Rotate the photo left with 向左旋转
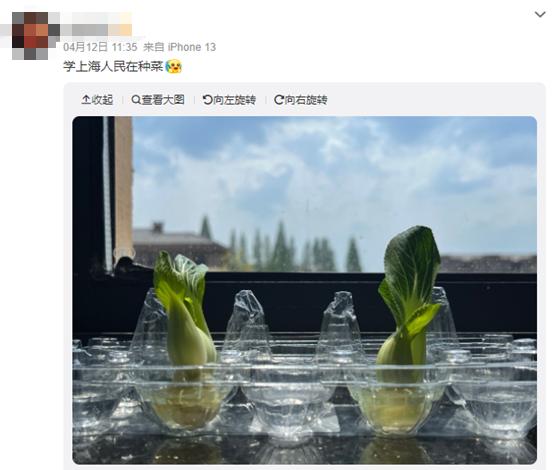 pyautogui.click(x=229, y=100)
